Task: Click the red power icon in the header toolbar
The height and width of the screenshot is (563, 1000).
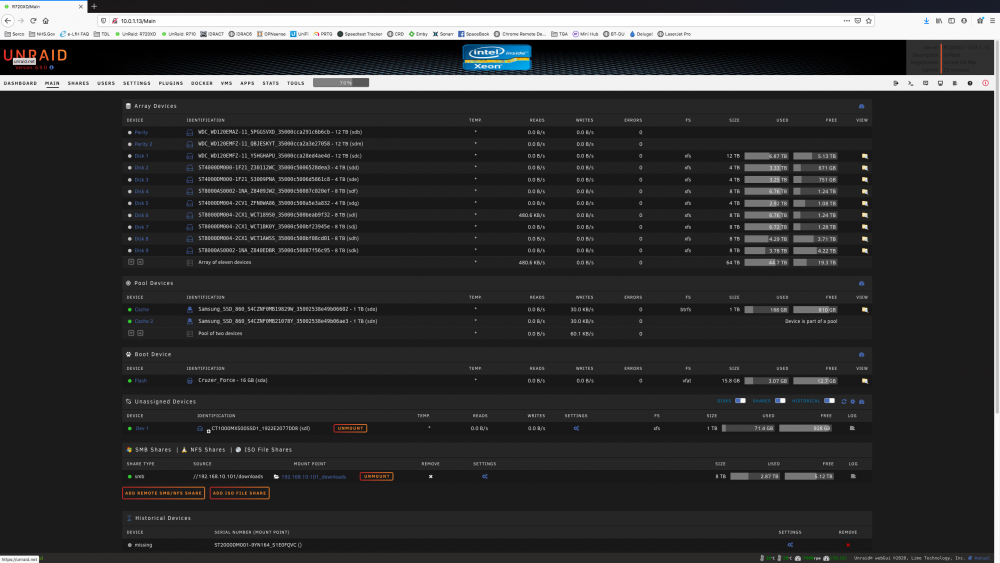Action: 985,83
